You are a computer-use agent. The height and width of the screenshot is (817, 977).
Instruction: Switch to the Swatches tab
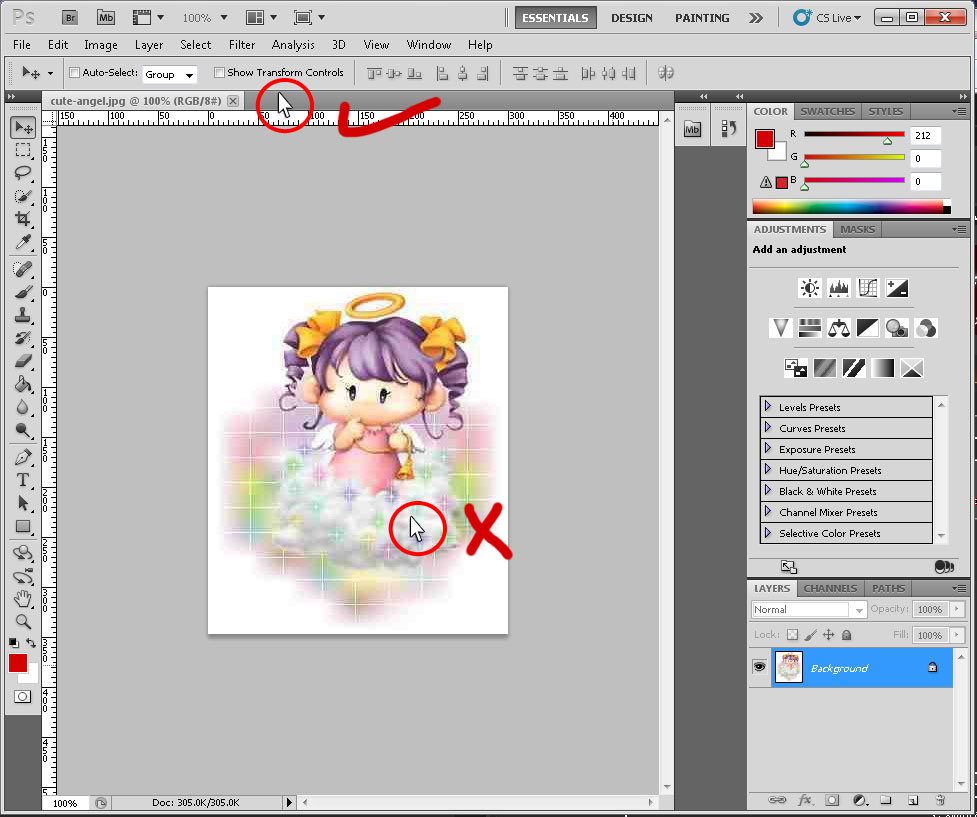[x=827, y=112]
